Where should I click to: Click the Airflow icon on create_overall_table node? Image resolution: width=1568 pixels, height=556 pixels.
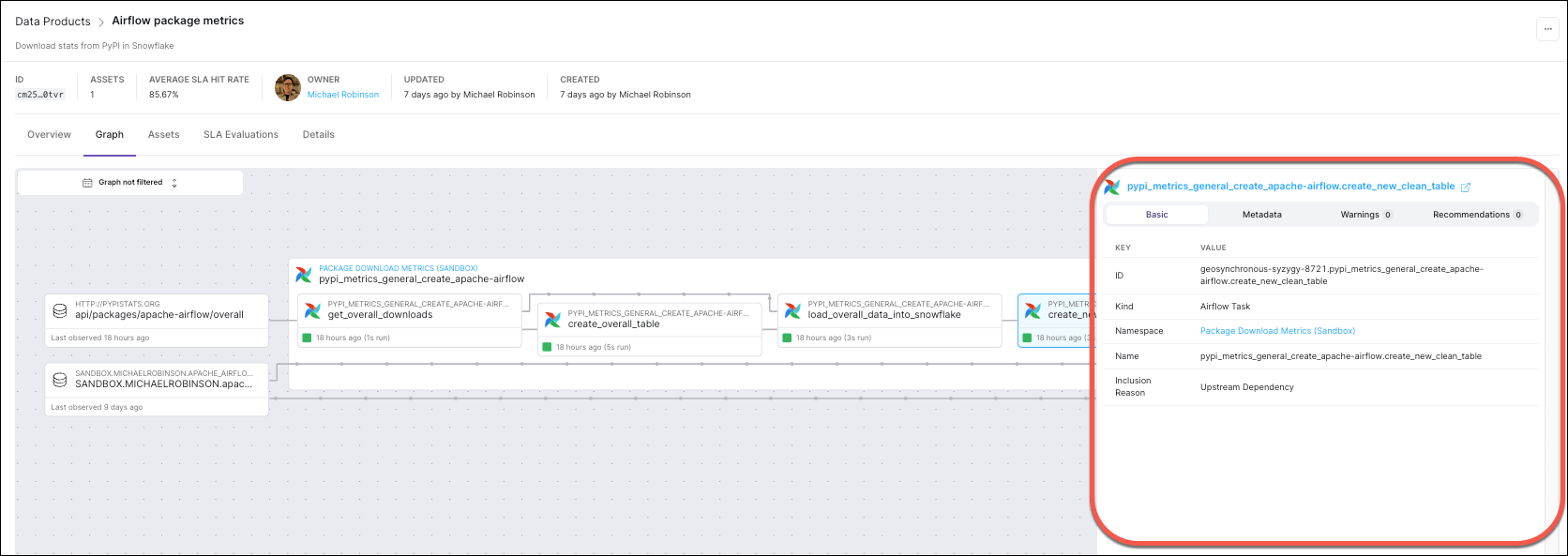pyautogui.click(x=553, y=320)
